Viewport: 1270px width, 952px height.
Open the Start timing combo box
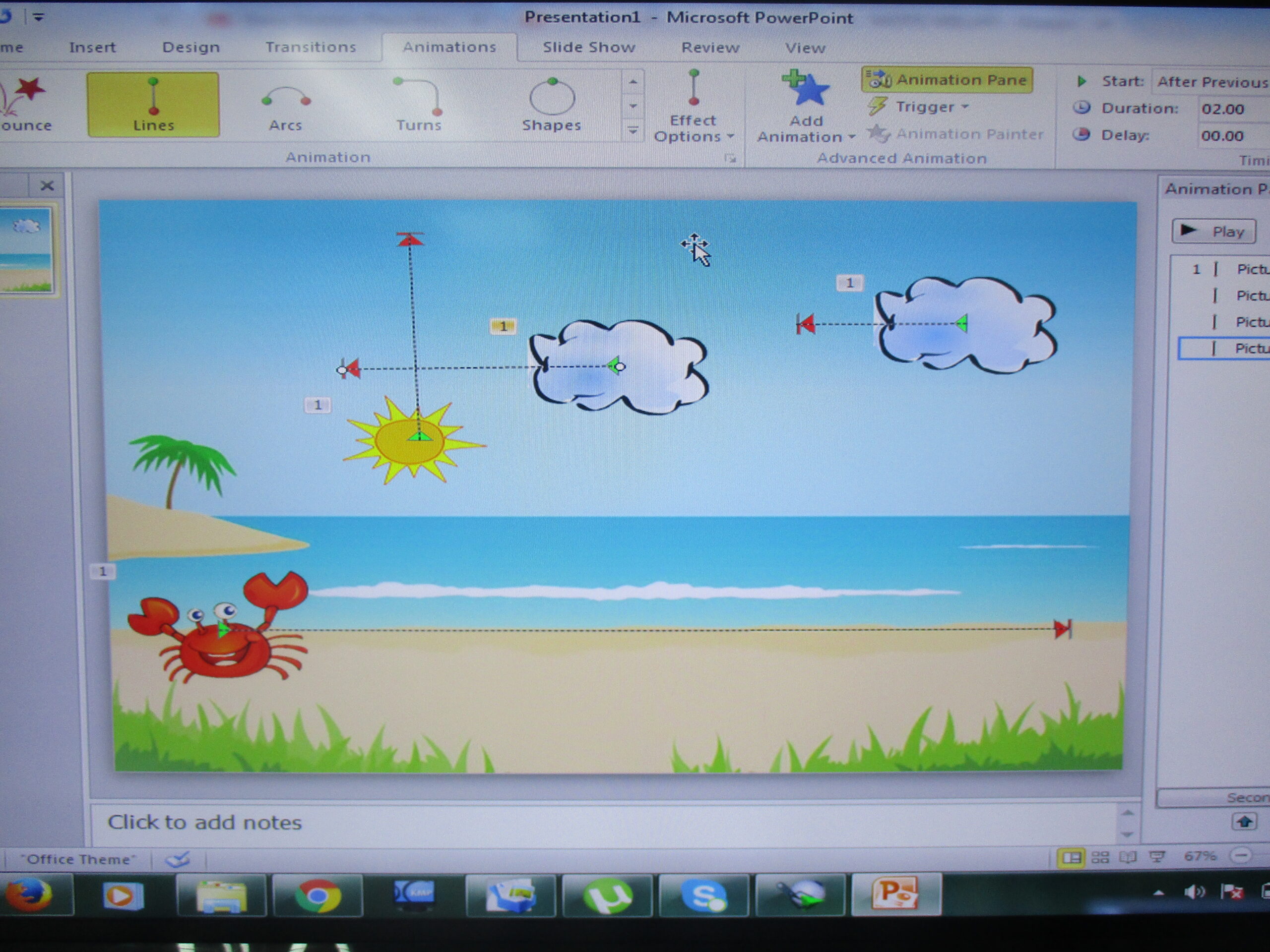(x=1210, y=82)
